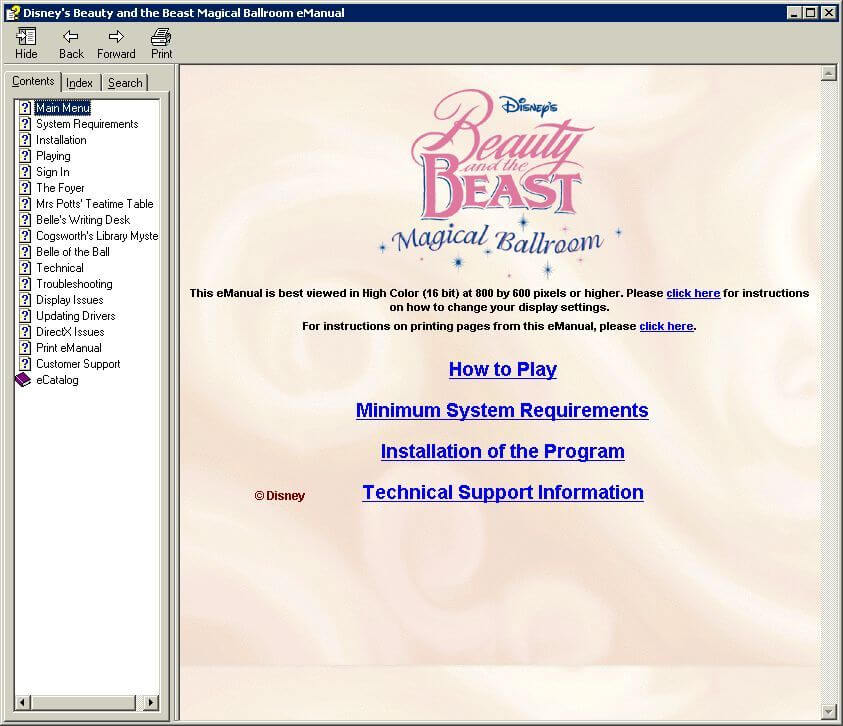
Task: Click the display settings 'click here' link
Action: [693, 293]
